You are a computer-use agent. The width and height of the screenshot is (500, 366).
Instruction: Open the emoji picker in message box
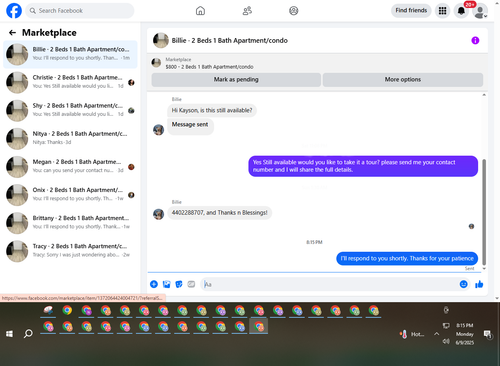(x=463, y=284)
